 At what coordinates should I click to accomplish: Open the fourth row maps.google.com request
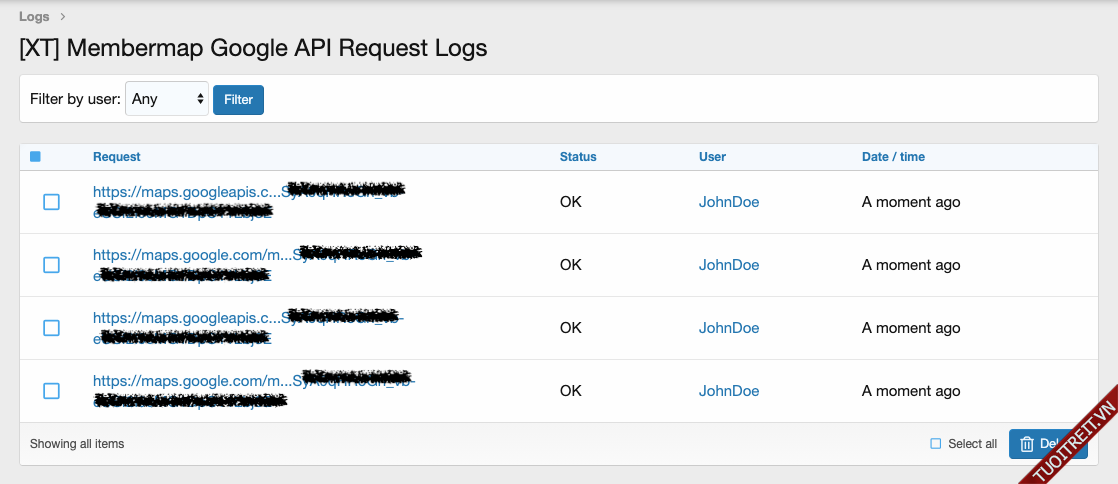(190, 381)
